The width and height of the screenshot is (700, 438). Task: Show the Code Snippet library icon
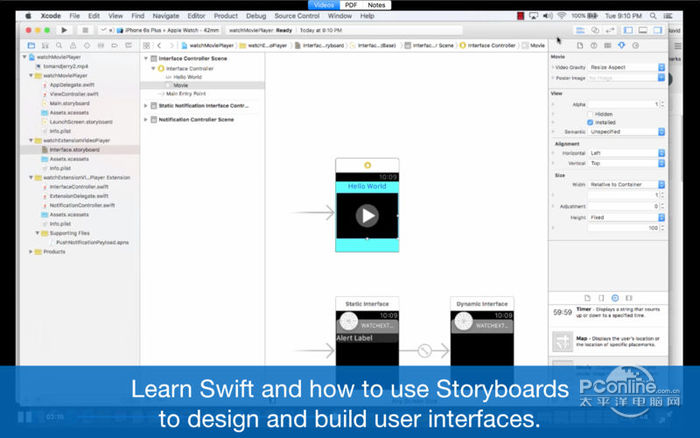pos(601,298)
